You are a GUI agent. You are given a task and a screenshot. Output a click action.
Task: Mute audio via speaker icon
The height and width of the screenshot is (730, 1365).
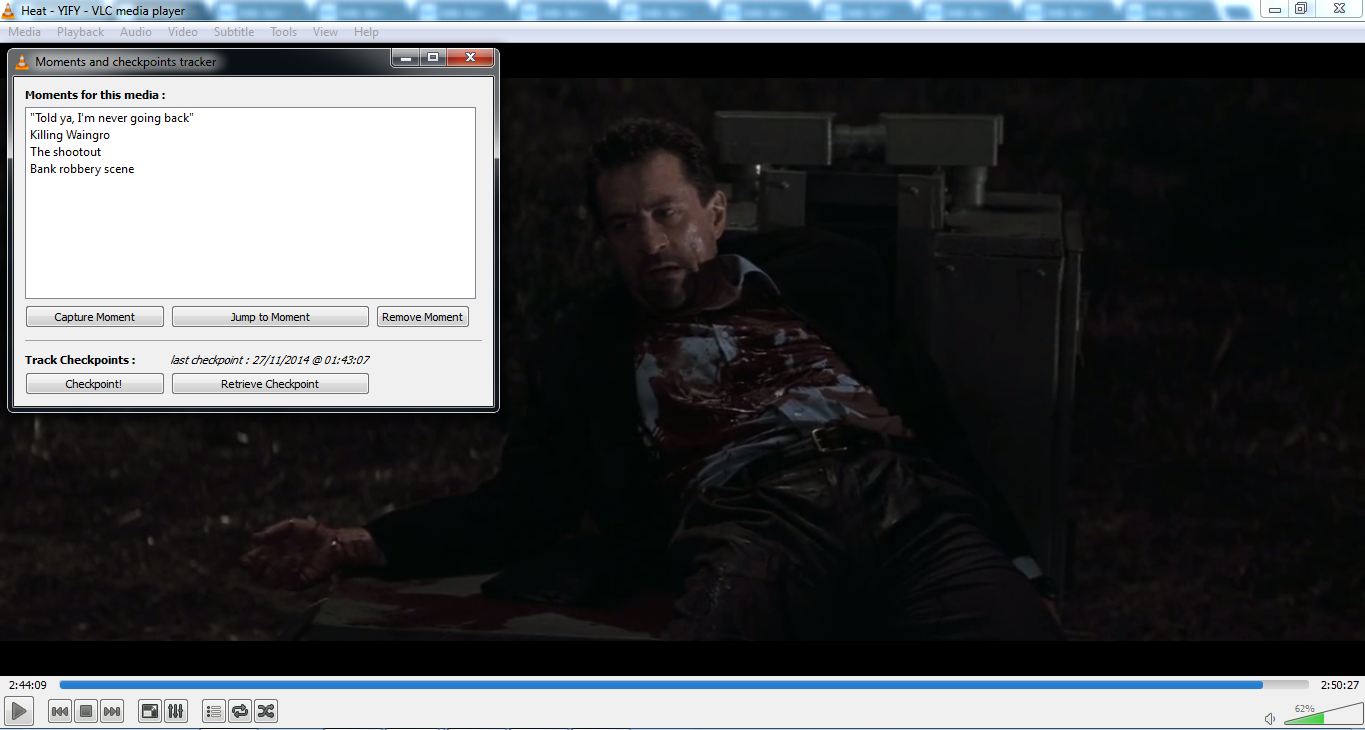coord(1270,718)
